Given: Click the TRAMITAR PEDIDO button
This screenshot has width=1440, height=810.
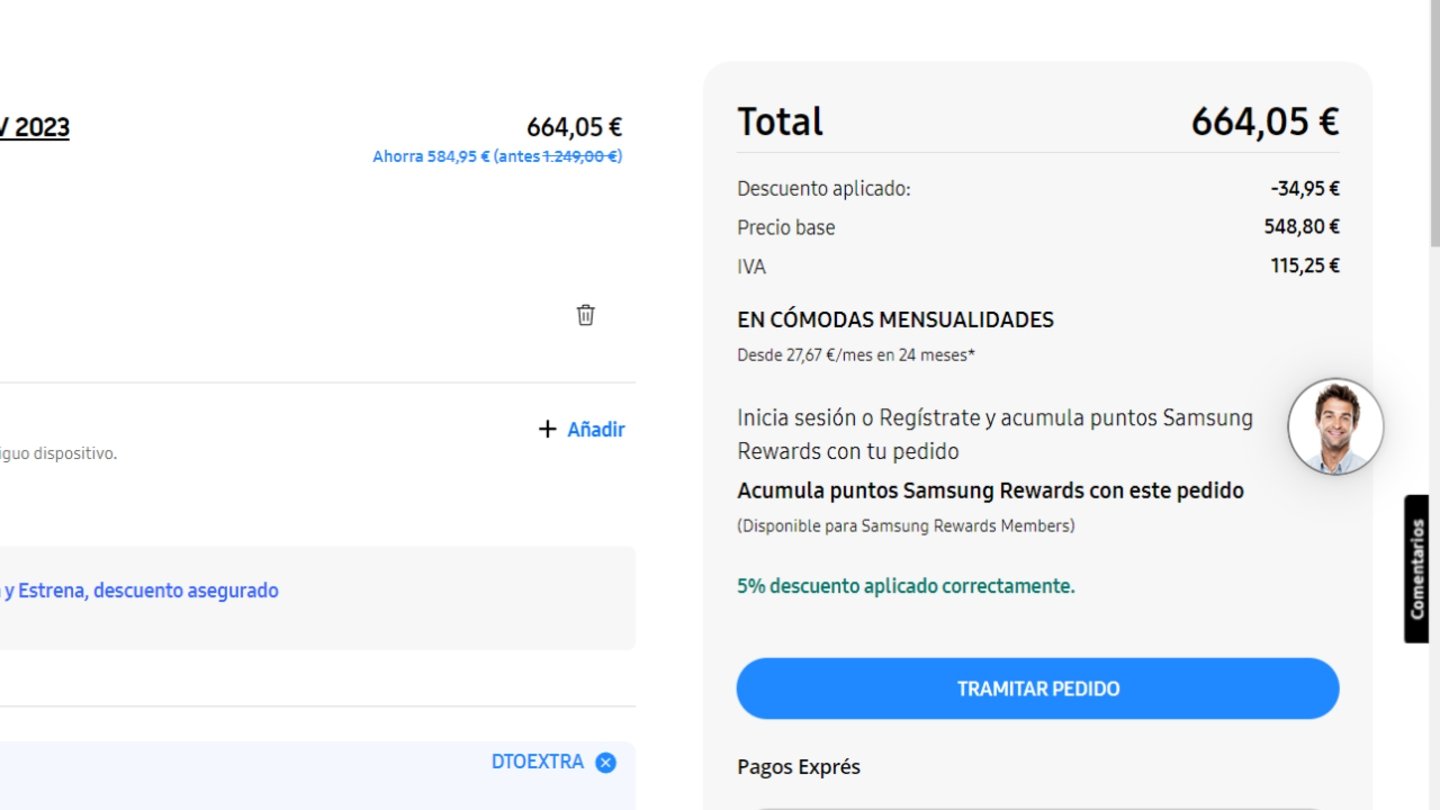Looking at the screenshot, I should (1038, 688).
